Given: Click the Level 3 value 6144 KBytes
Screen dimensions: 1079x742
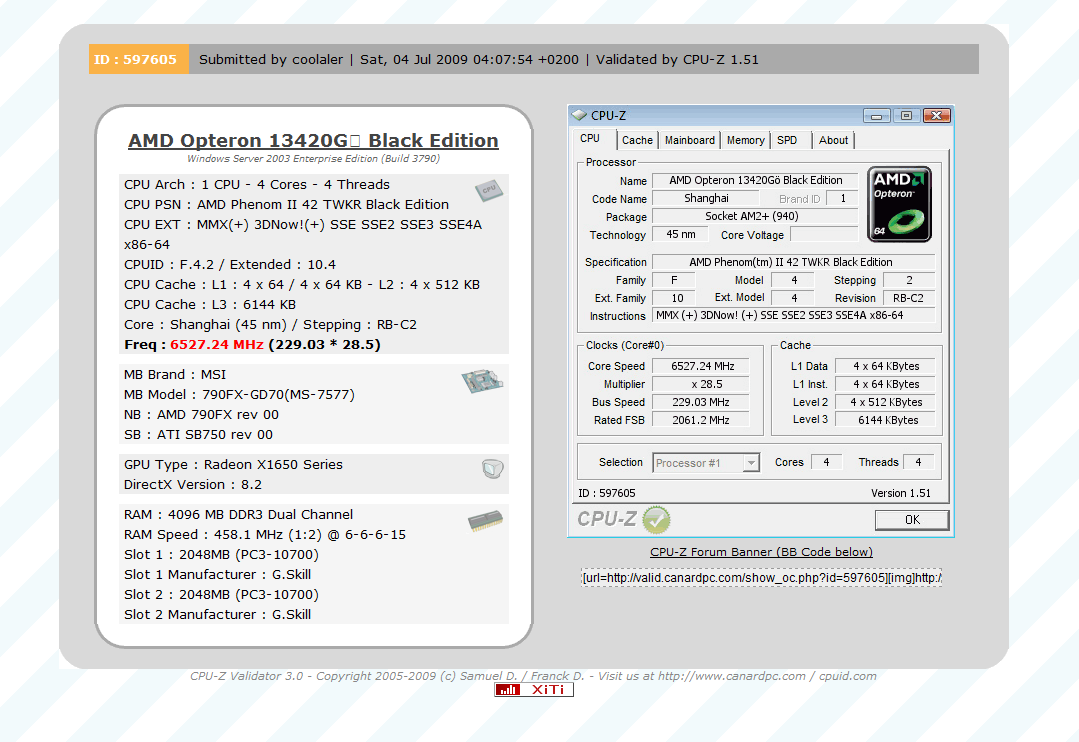Looking at the screenshot, I should pos(886,420).
